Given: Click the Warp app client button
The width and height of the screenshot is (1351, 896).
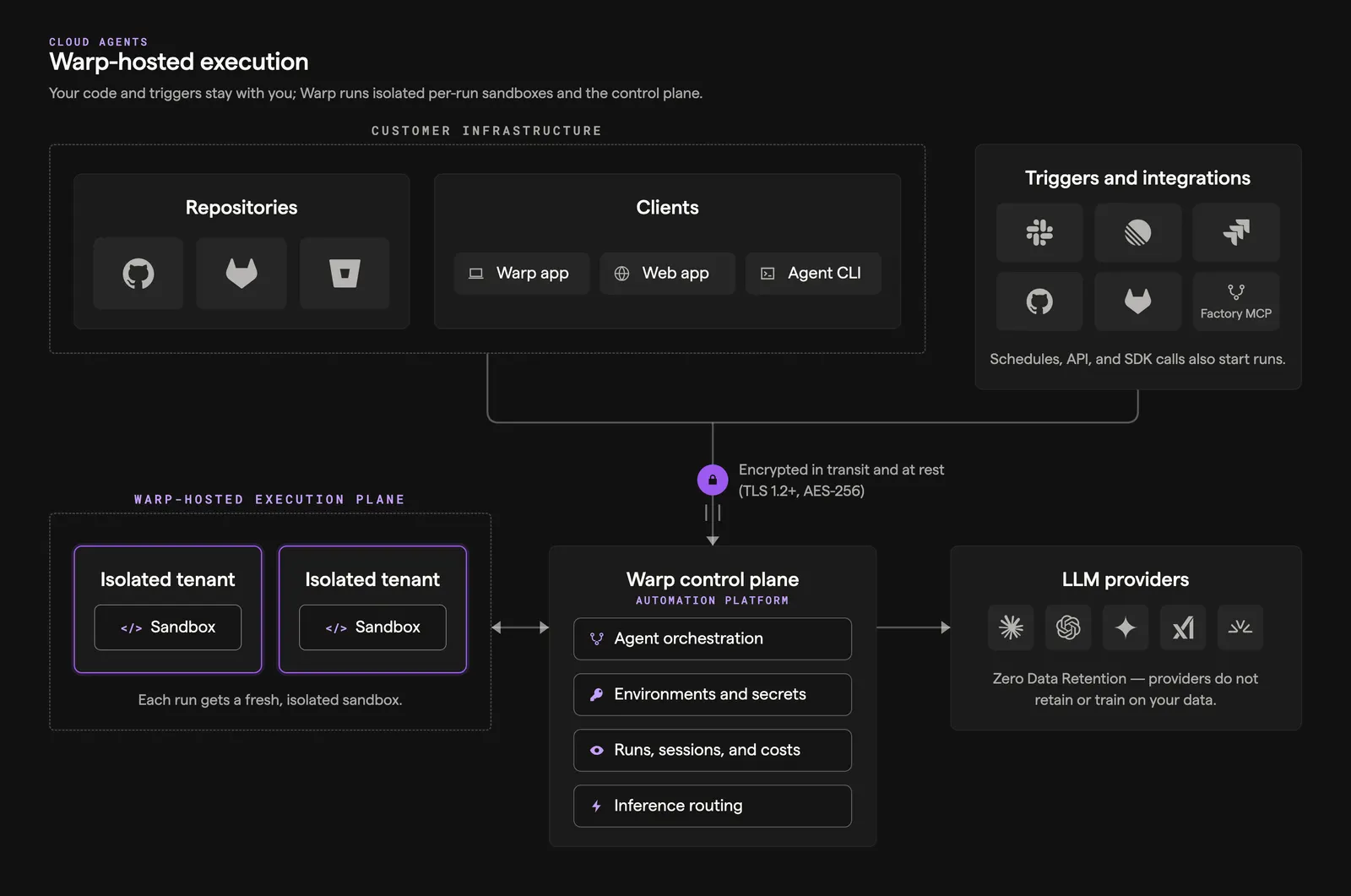Looking at the screenshot, I should [x=522, y=274].
